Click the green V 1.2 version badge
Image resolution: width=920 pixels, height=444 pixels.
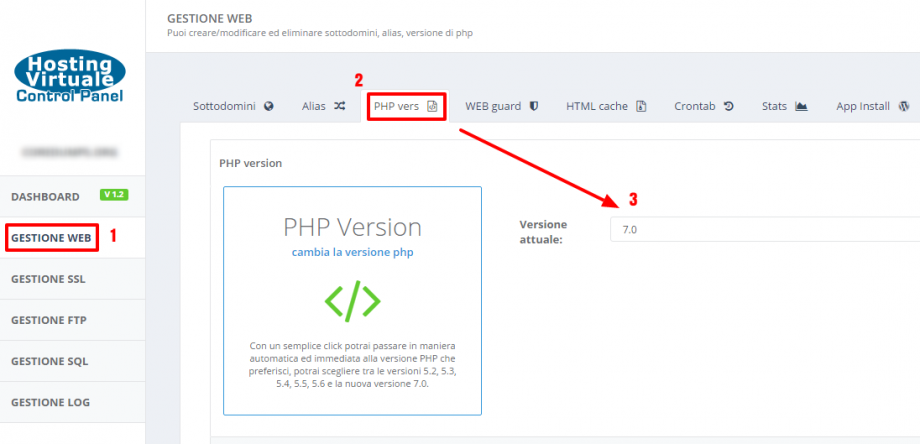pyautogui.click(x=113, y=195)
